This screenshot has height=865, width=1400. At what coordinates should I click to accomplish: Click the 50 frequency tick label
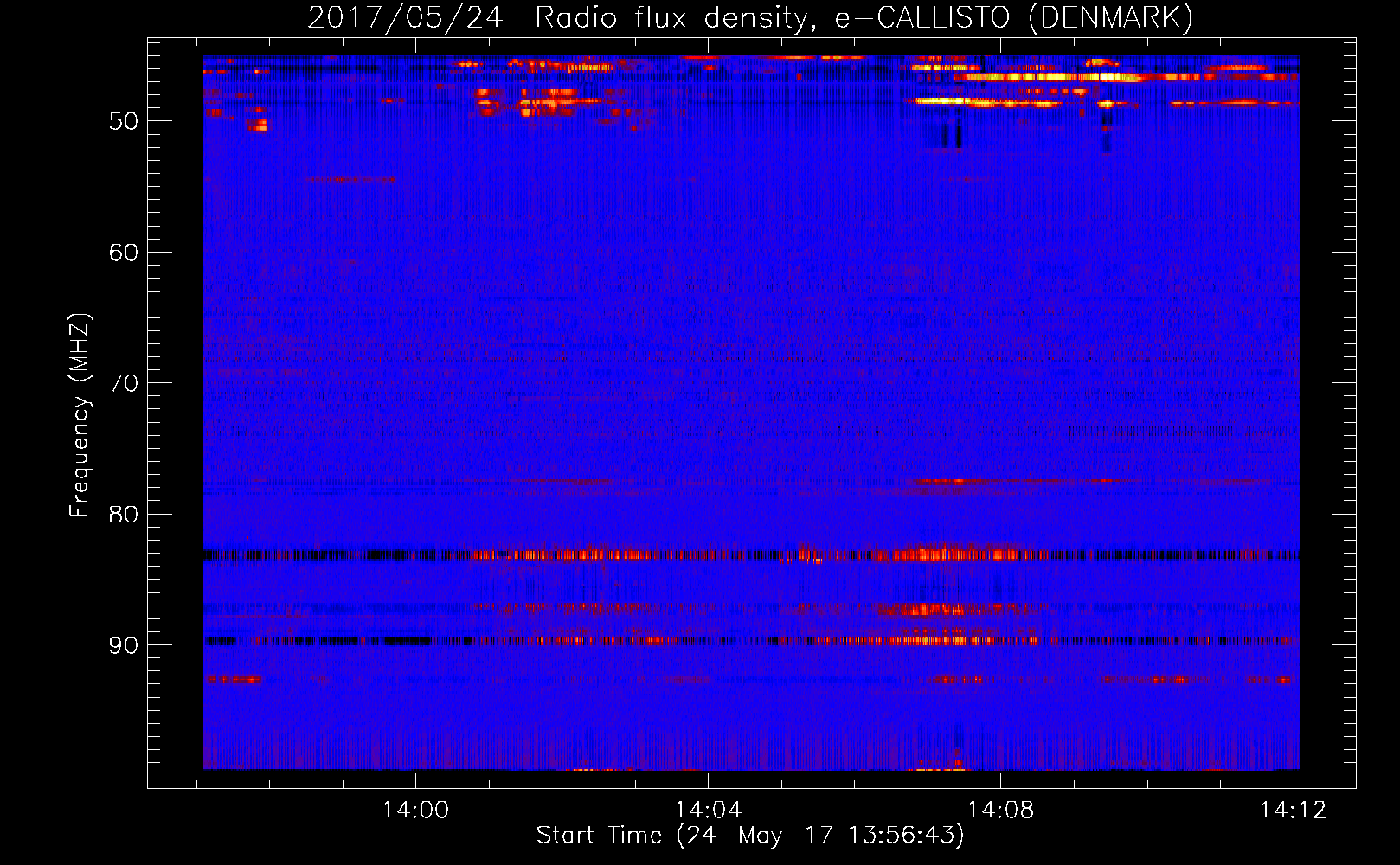(x=124, y=121)
